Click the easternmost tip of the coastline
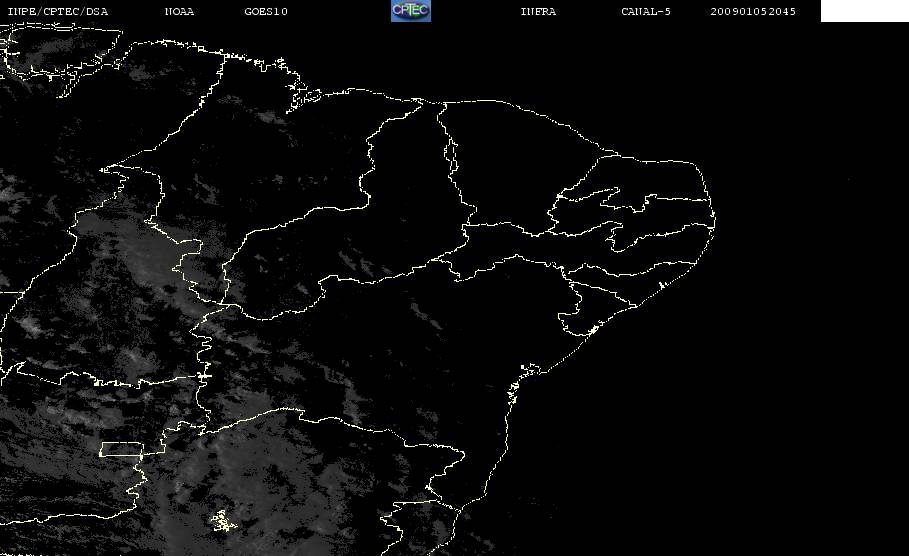The height and width of the screenshot is (556, 909). pos(714,220)
